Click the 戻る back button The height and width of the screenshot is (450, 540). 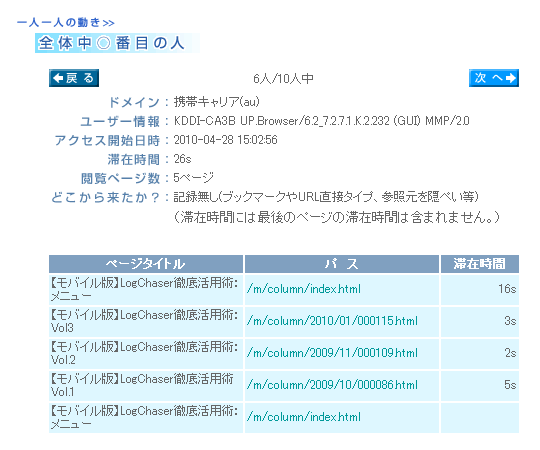74,78
